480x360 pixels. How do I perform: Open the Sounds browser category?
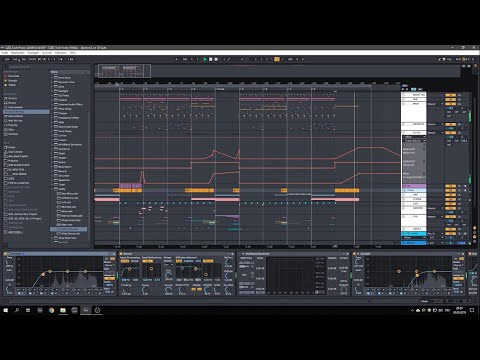(11, 98)
